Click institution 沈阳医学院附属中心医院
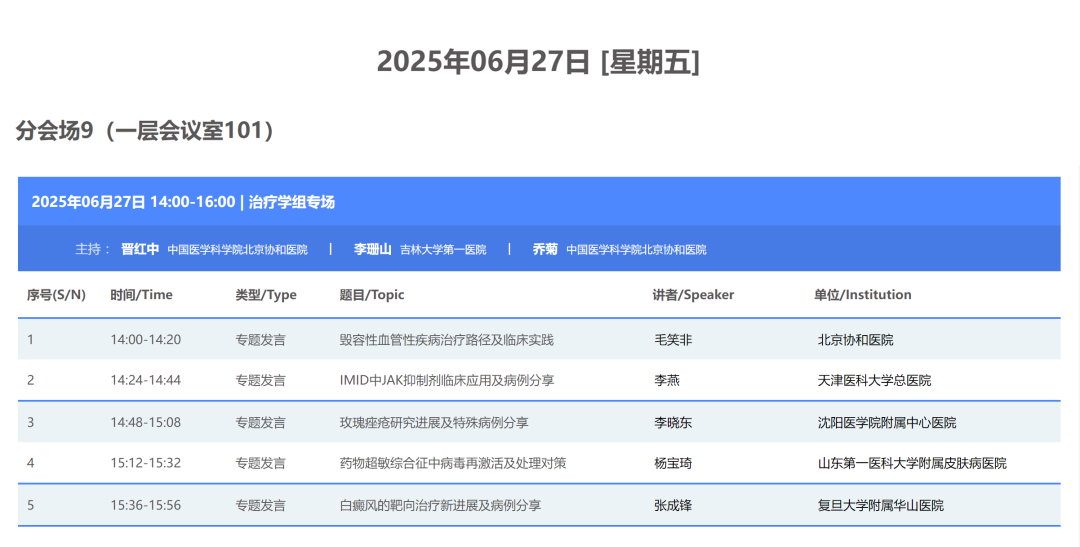The image size is (1080, 547). pyautogui.click(x=887, y=422)
